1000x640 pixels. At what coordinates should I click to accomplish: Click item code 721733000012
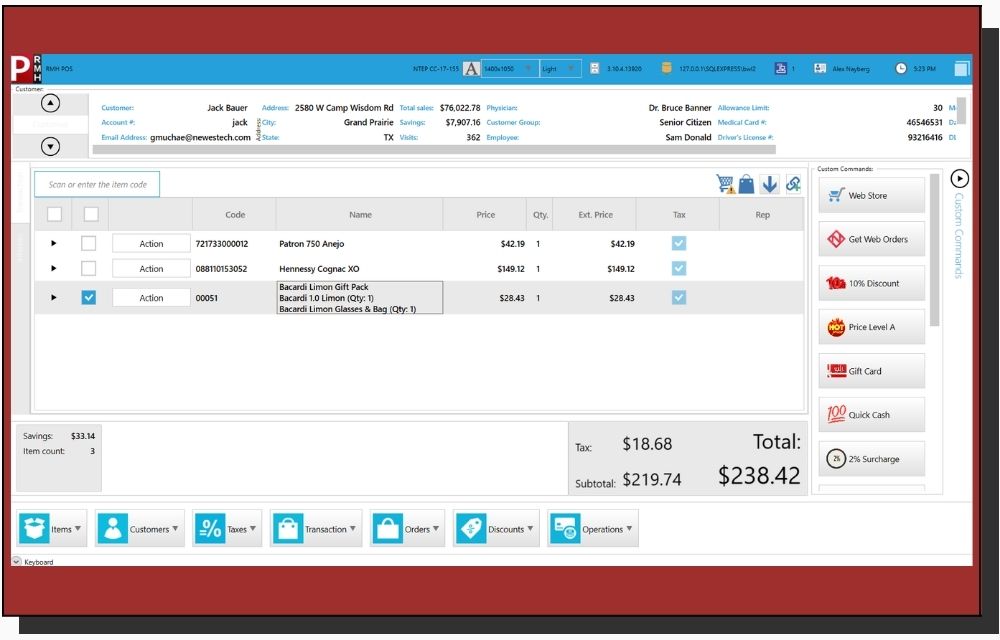(222, 244)
